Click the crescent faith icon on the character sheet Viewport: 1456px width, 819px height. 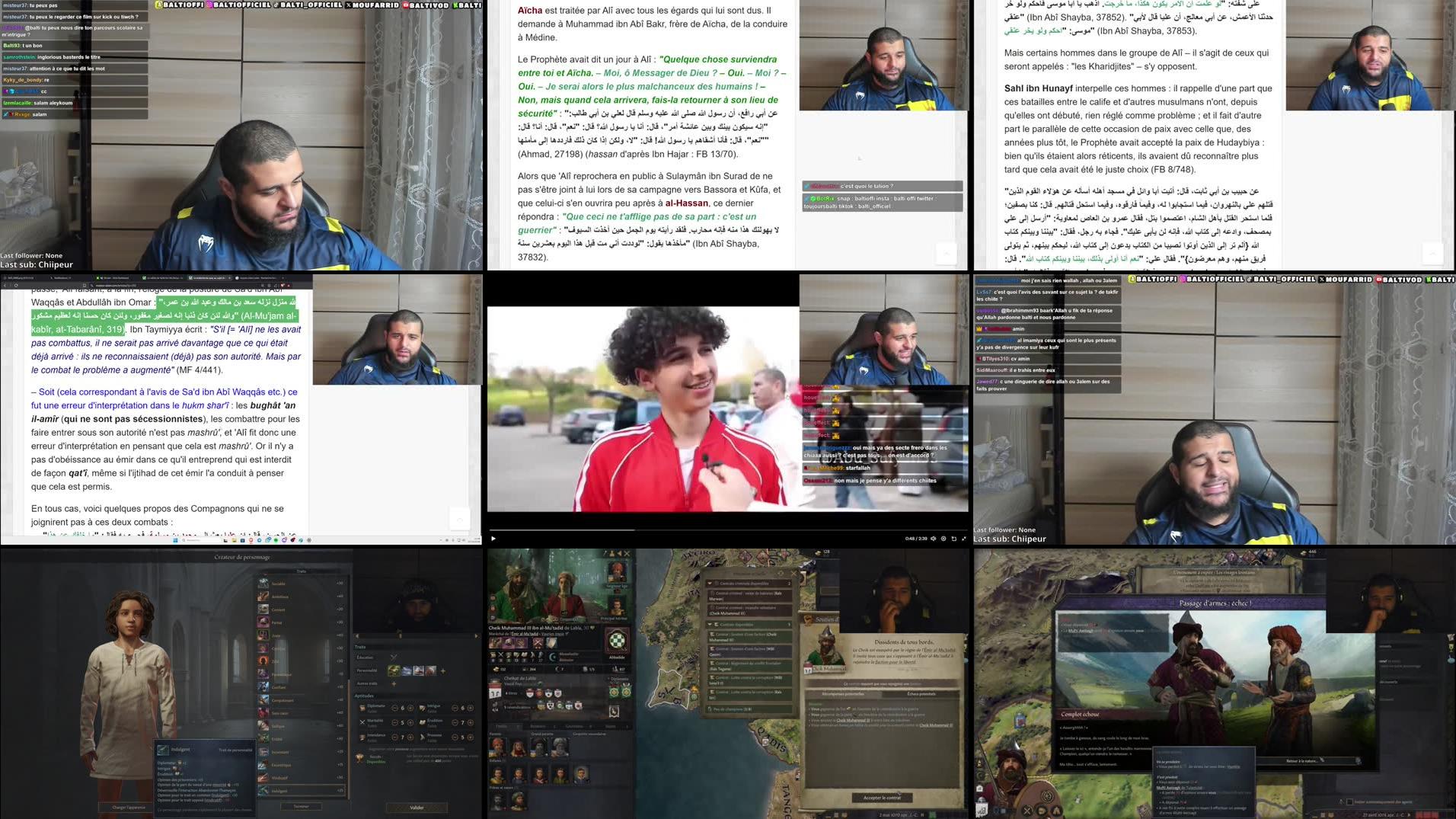click(x=552, y=656)
